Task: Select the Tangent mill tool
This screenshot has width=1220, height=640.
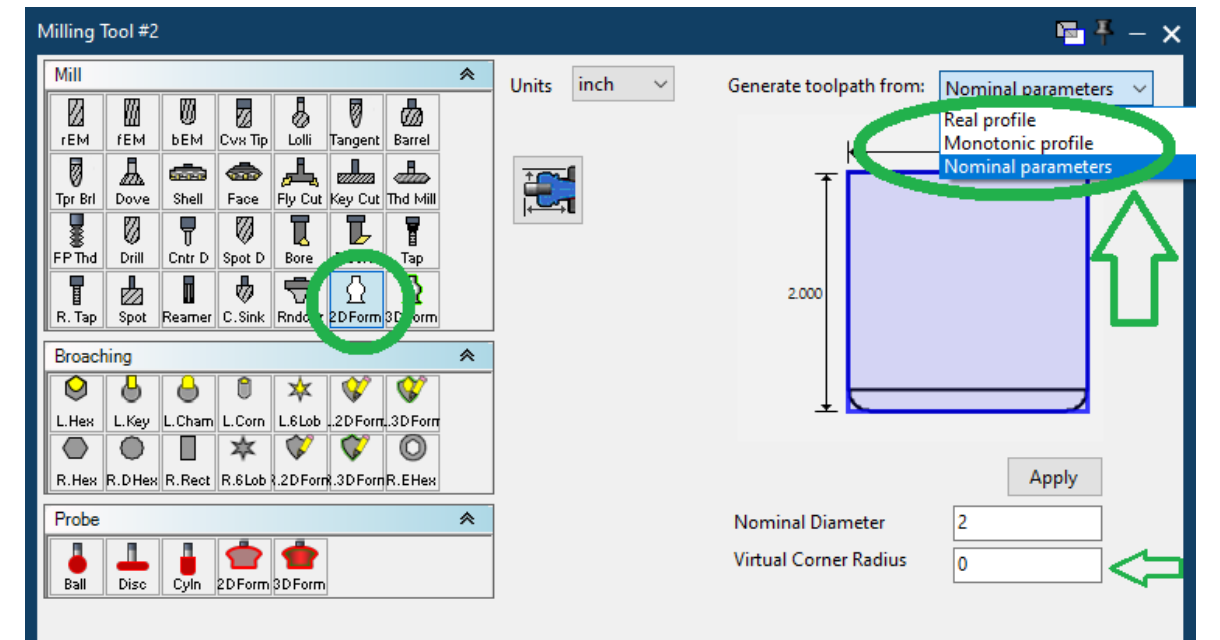Action: pyautogui.click(x=355, y=122)
